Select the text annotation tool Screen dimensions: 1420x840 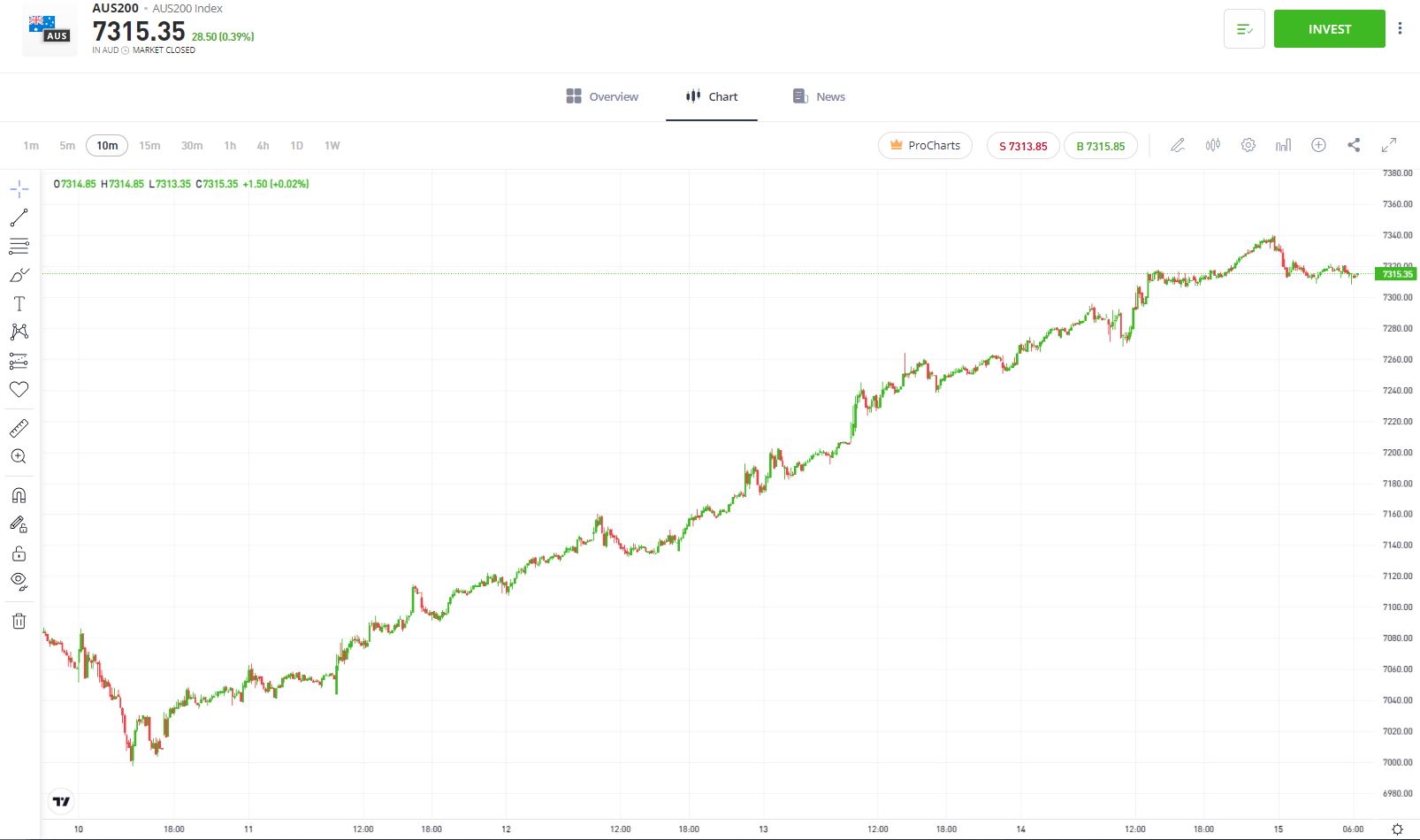pyautogui.click(x=19, y=304)
